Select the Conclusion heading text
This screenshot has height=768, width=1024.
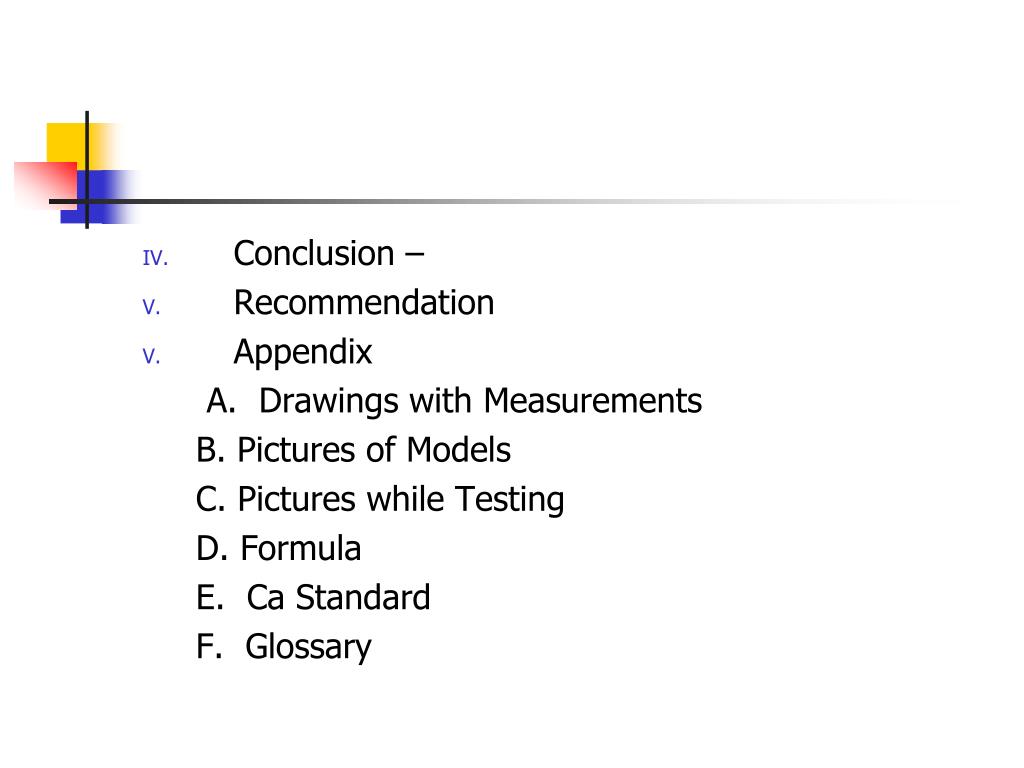(x=314, y=253)
